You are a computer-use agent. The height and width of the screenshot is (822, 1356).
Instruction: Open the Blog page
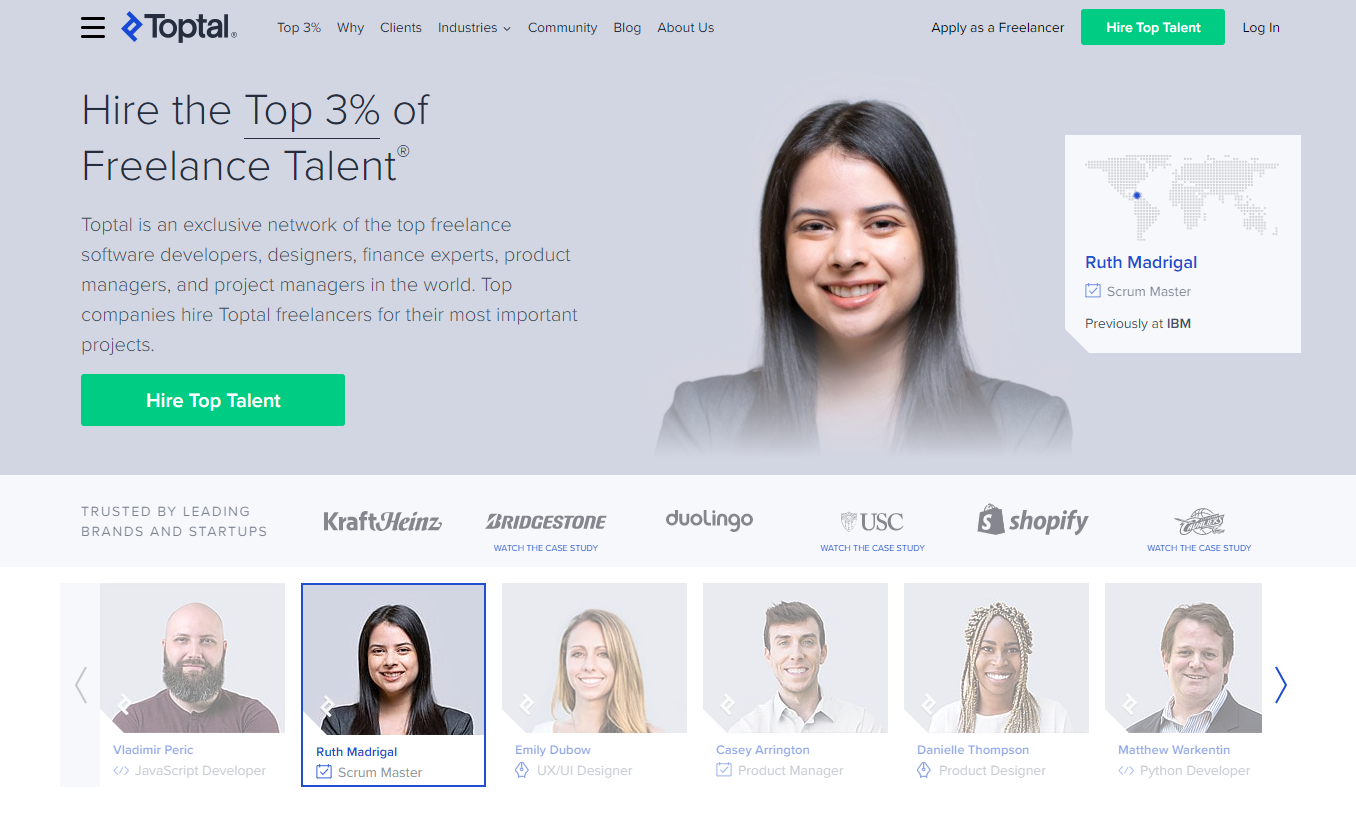[627, 28]
